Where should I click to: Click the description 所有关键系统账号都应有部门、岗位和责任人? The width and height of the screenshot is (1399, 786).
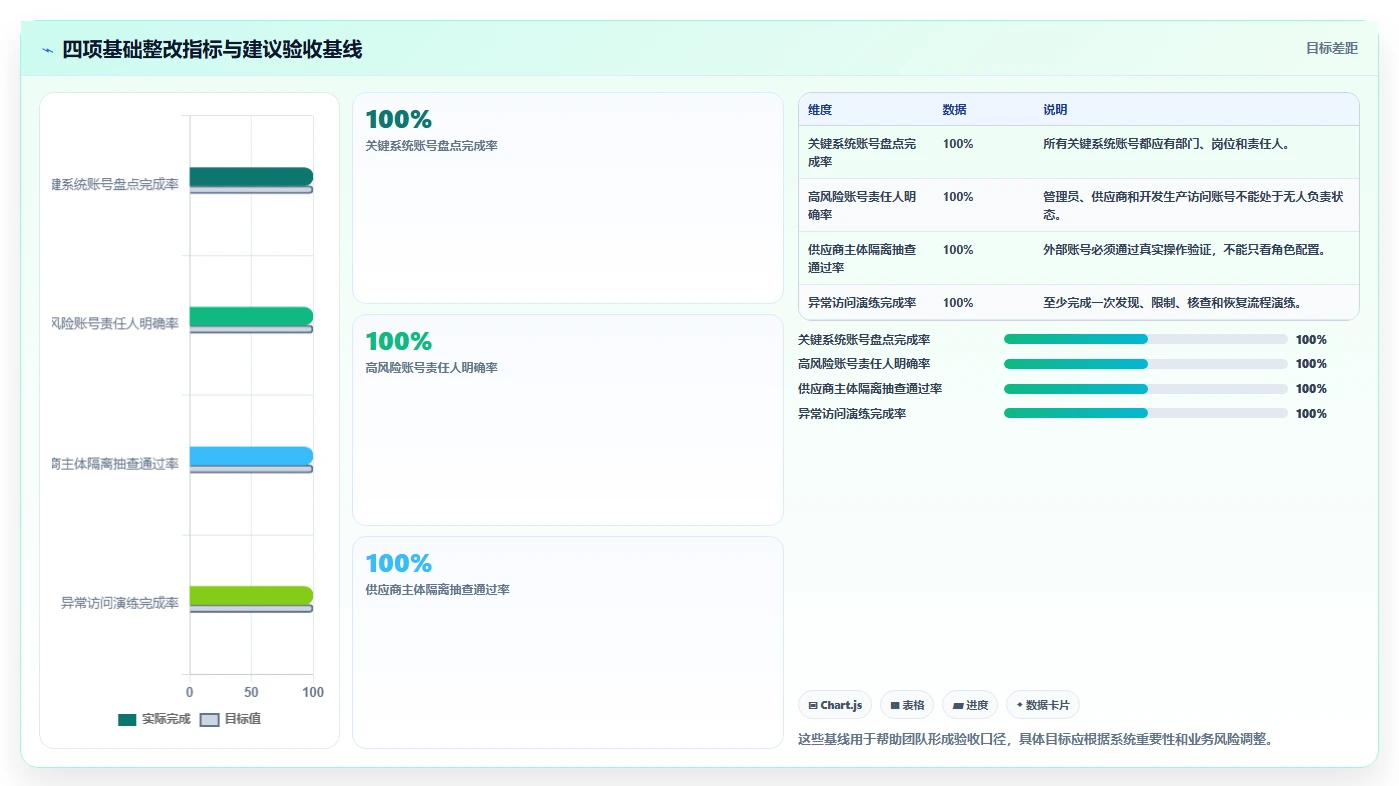(1166, 144)
